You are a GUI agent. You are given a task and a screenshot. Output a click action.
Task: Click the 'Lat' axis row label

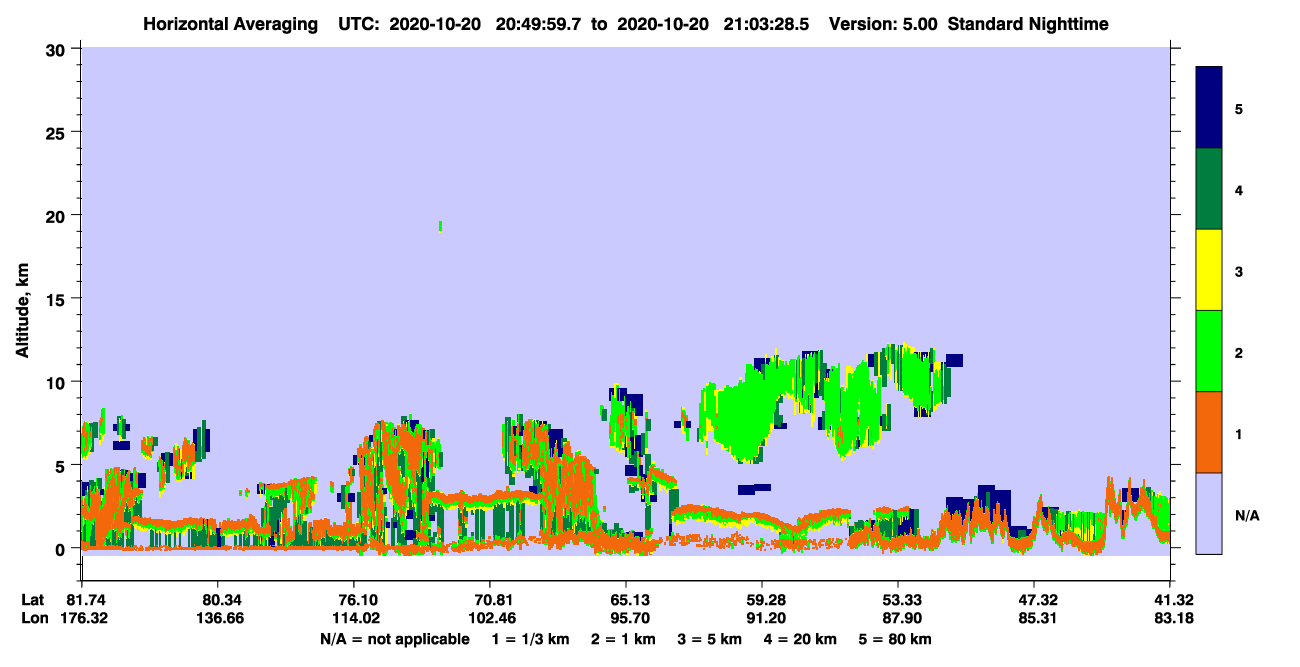(33, 600)
